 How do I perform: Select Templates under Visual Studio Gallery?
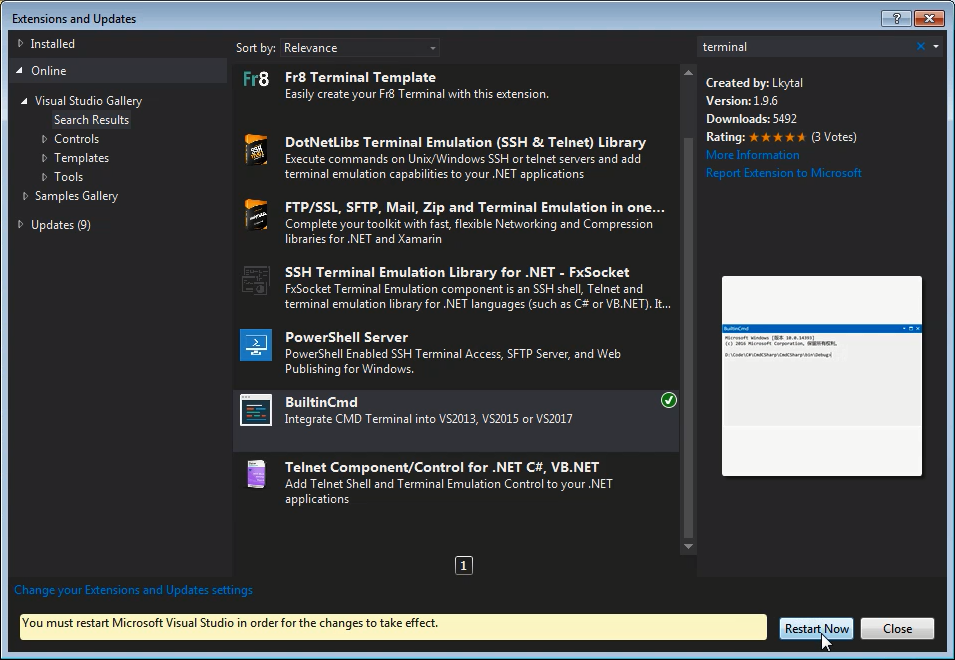(82, 158)
